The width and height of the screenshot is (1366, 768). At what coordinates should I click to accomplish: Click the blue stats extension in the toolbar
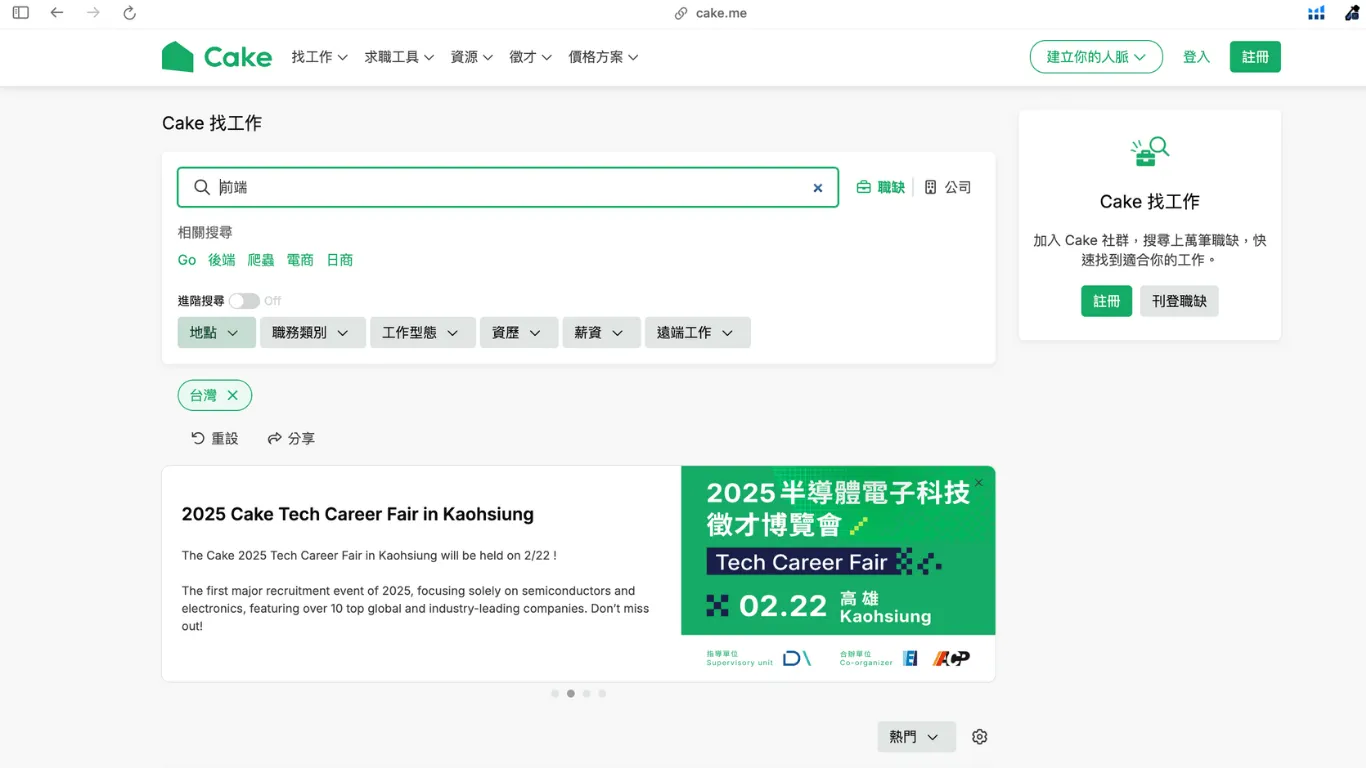[x=1316, y=12]
